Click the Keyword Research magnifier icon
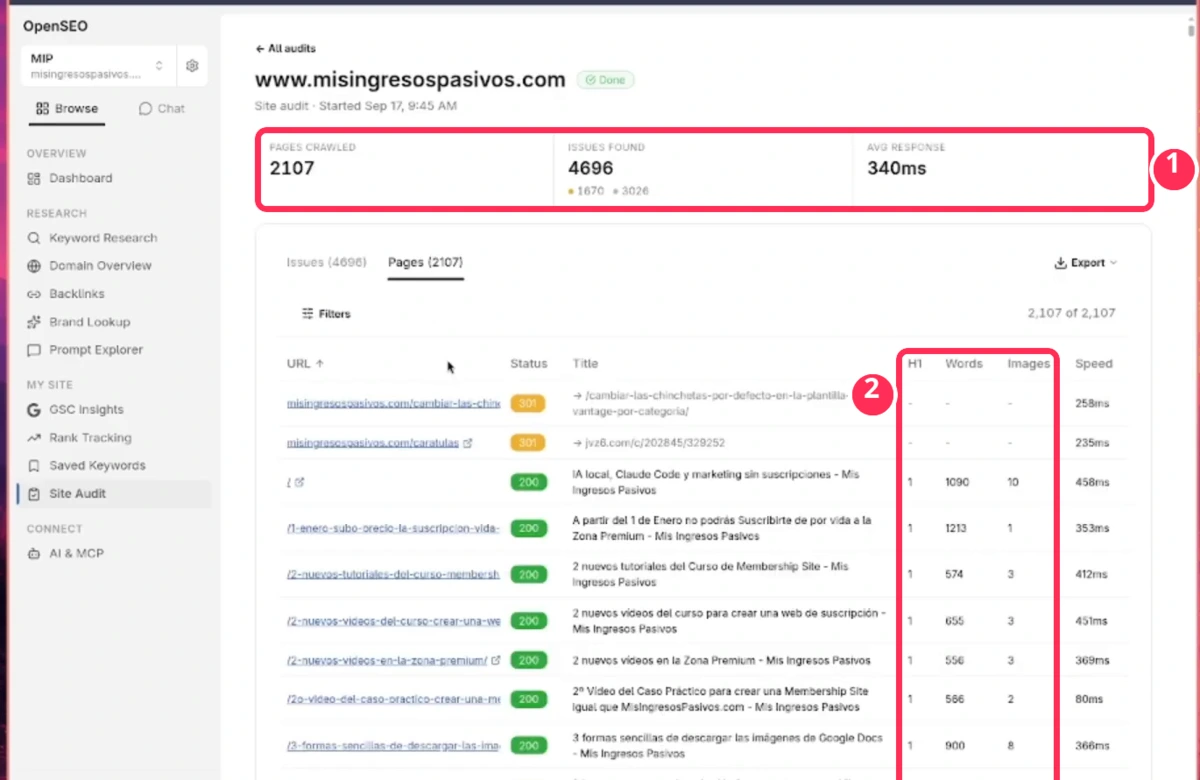The image size is (1200, 780). (34, 238)
